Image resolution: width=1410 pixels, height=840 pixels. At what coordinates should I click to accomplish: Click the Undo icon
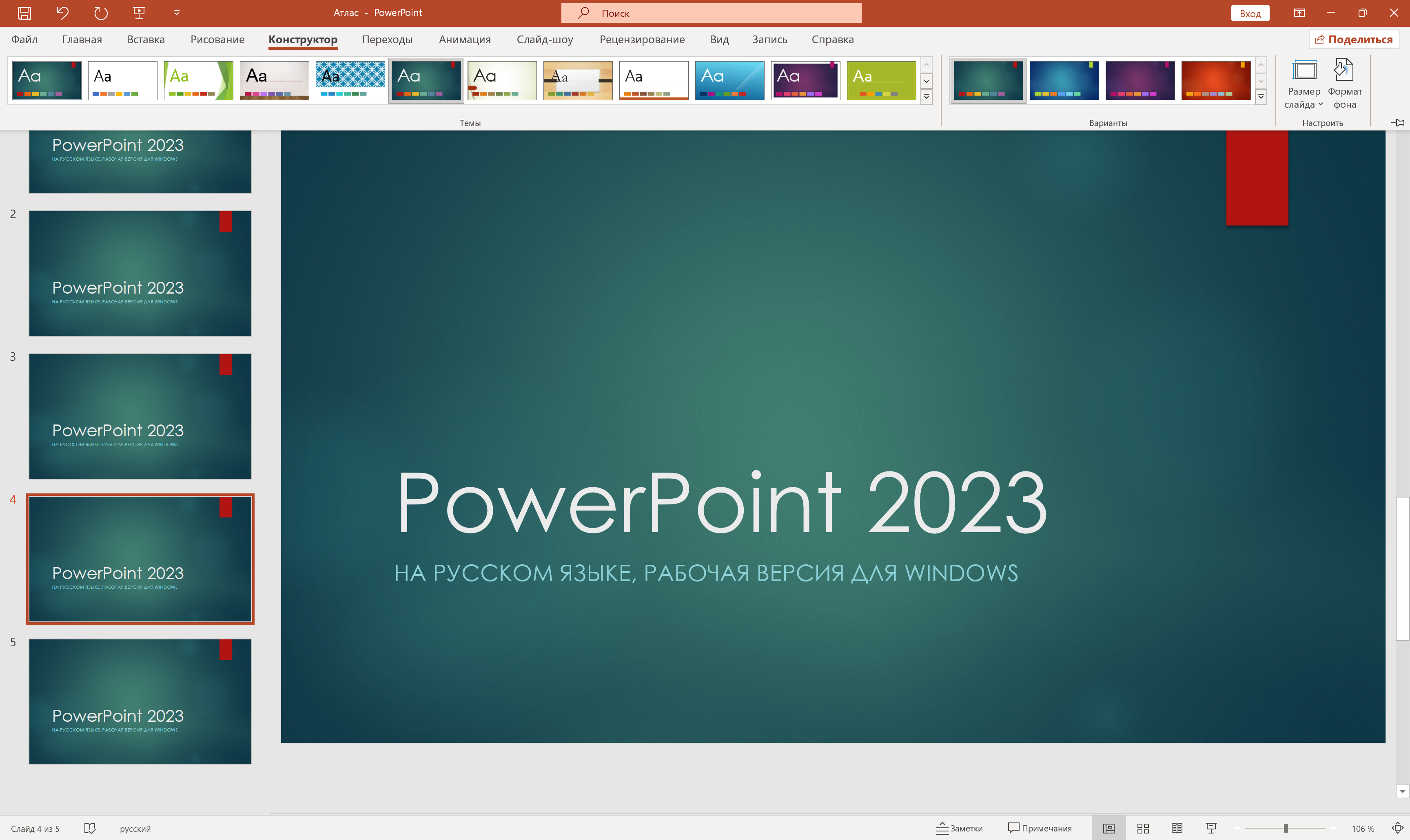click(62, 13)
